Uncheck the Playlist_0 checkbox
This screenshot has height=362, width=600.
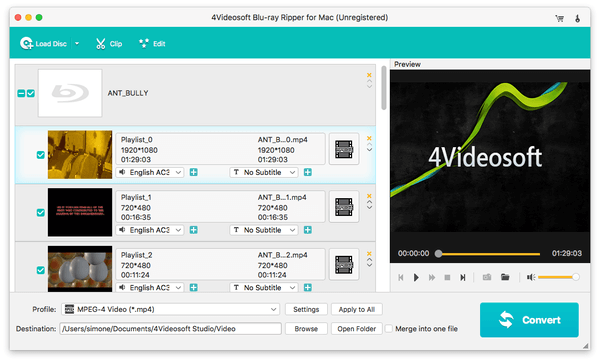[41, 155]
